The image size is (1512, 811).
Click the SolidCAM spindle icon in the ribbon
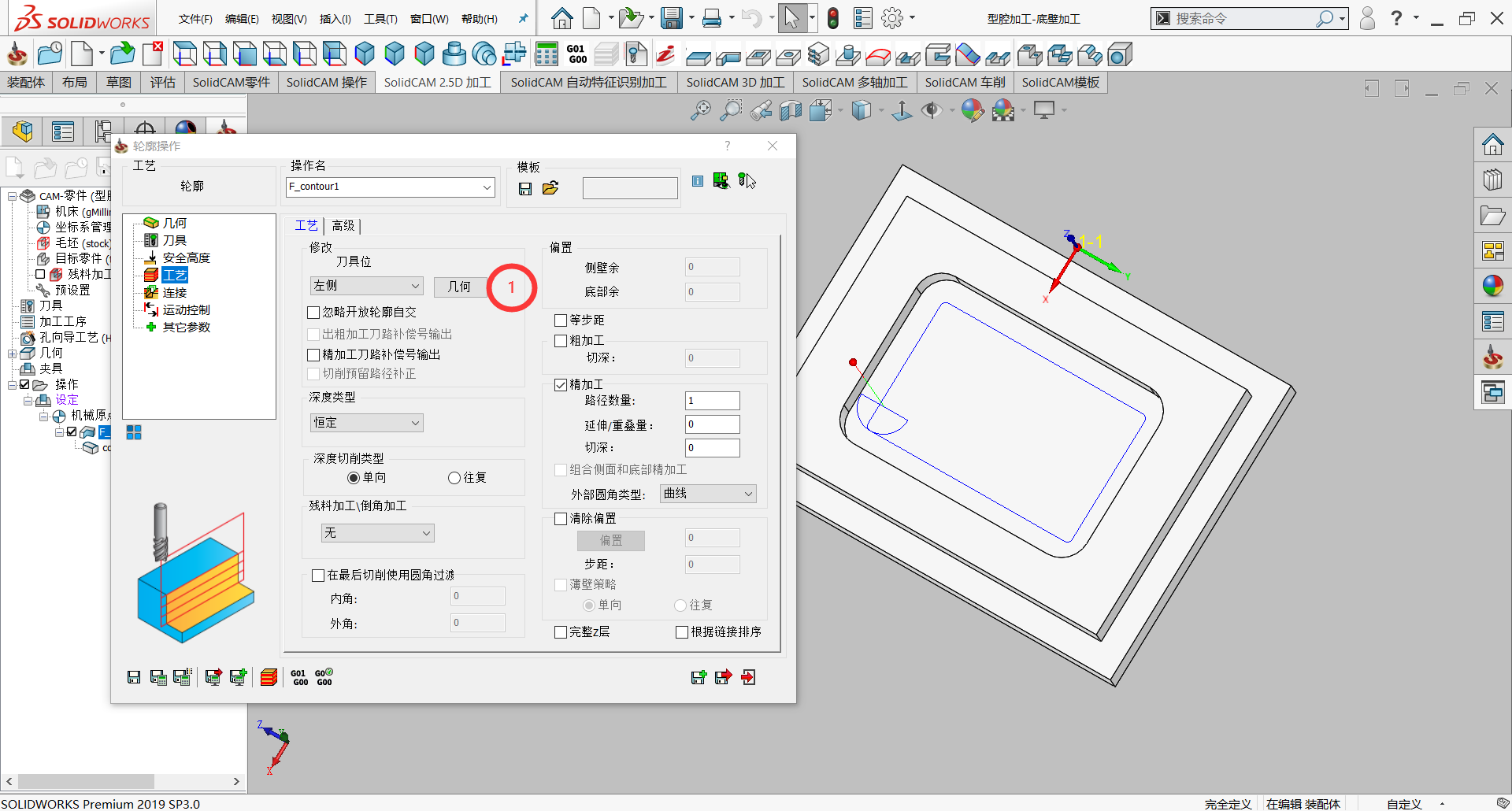click(17, 54)
